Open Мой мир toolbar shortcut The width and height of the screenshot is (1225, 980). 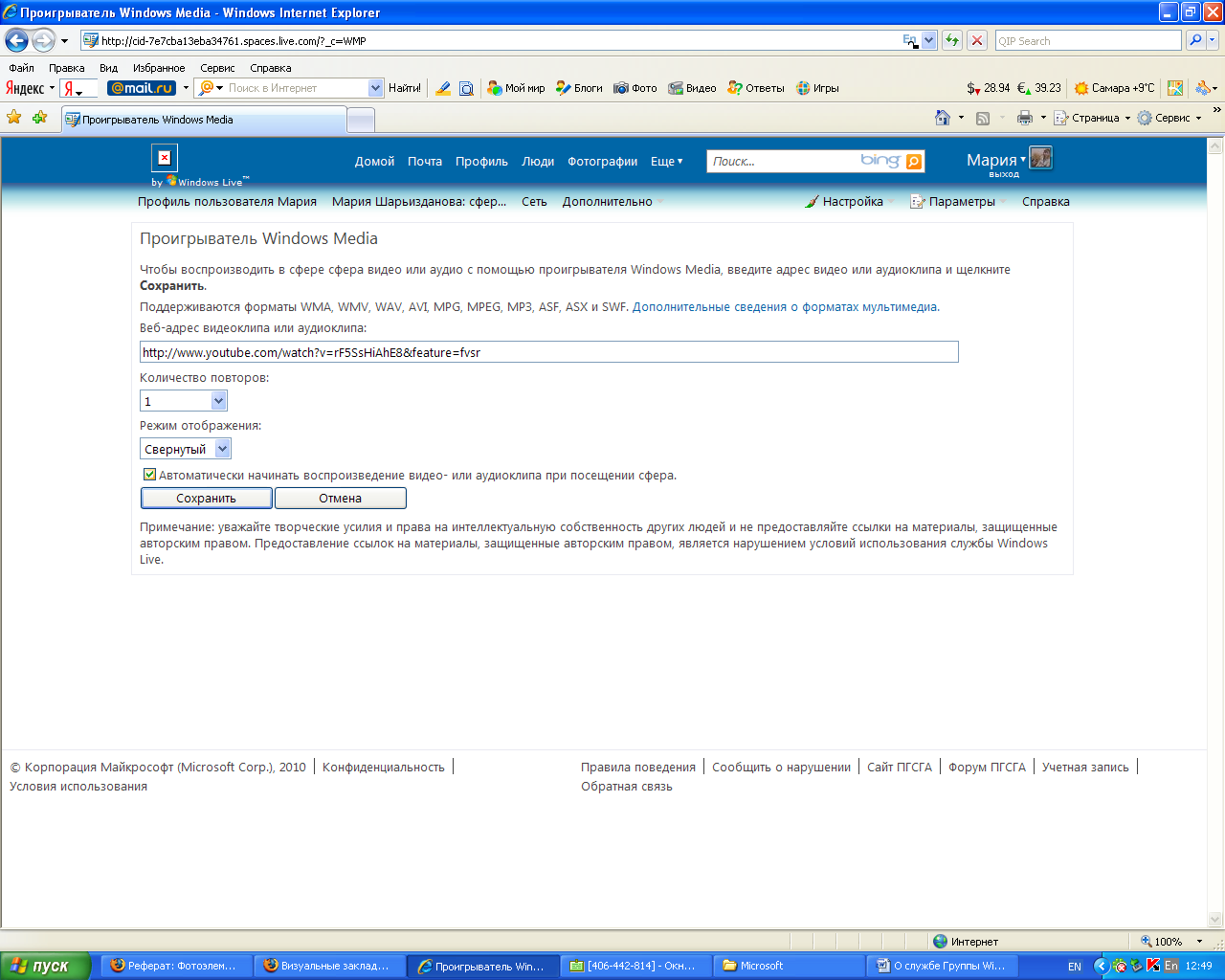[x=516, y=88]
